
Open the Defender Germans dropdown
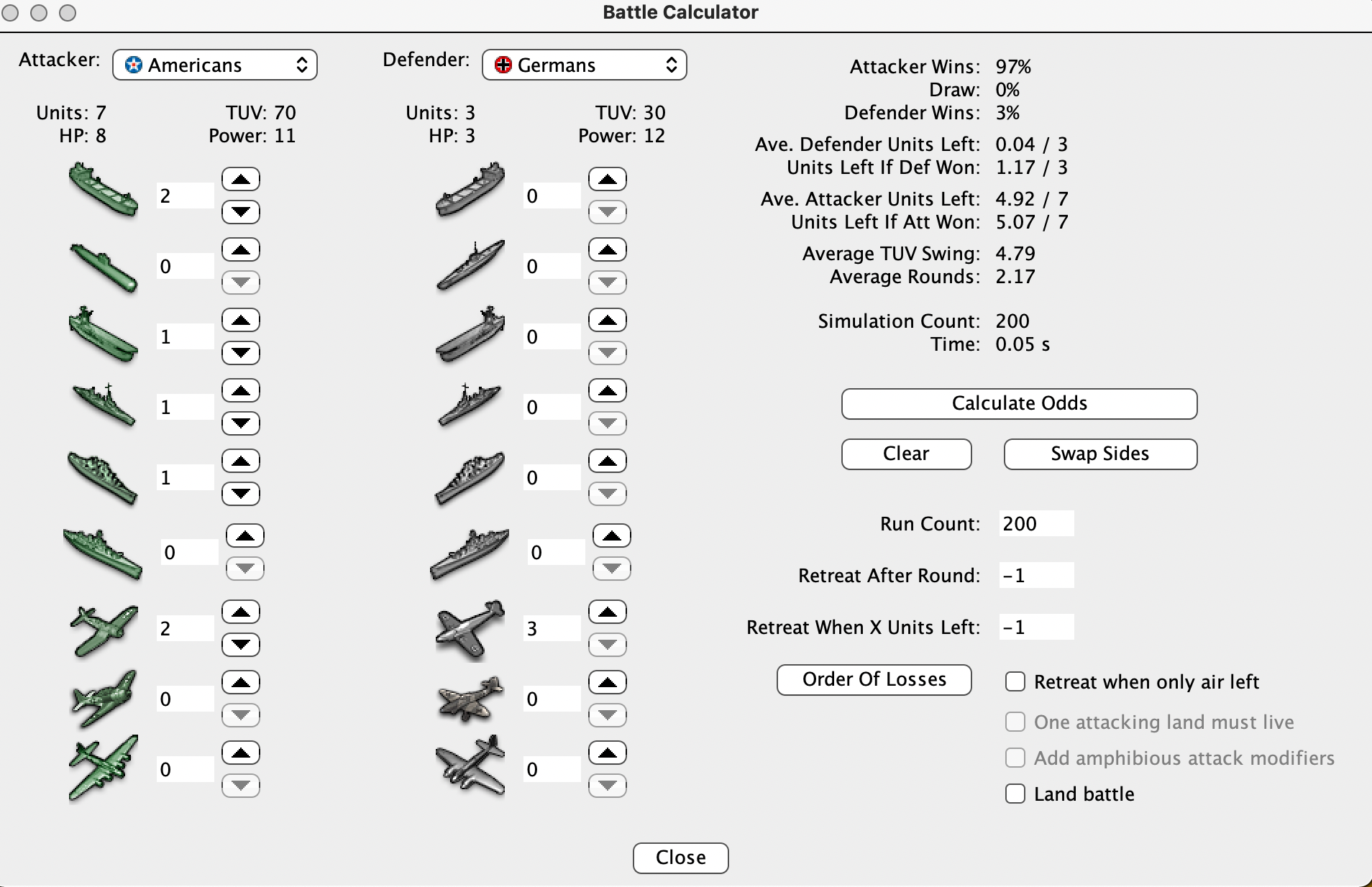tap(584, 65)
